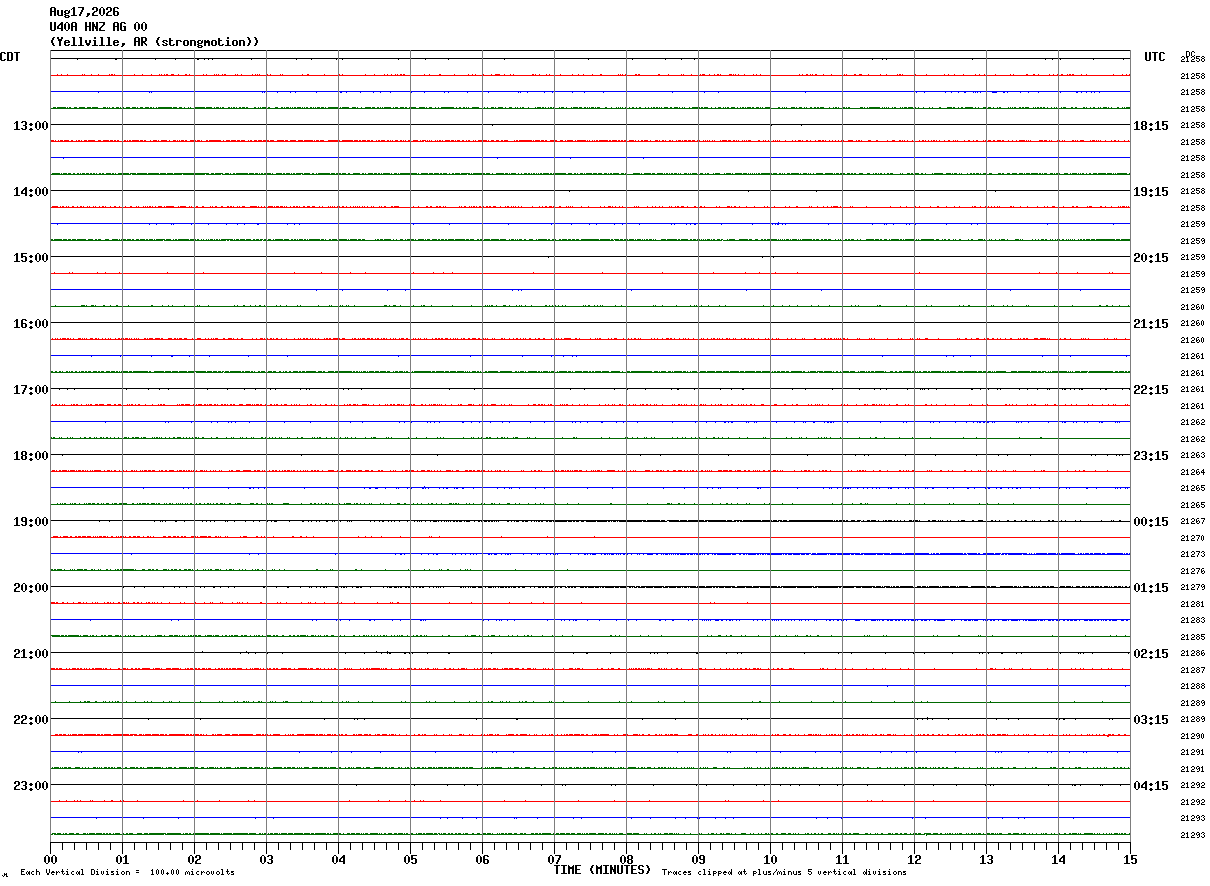Select the thick black trace at 19:00
The width and height of the screenshot is (1210, 886).
click(x=590, y=521)
